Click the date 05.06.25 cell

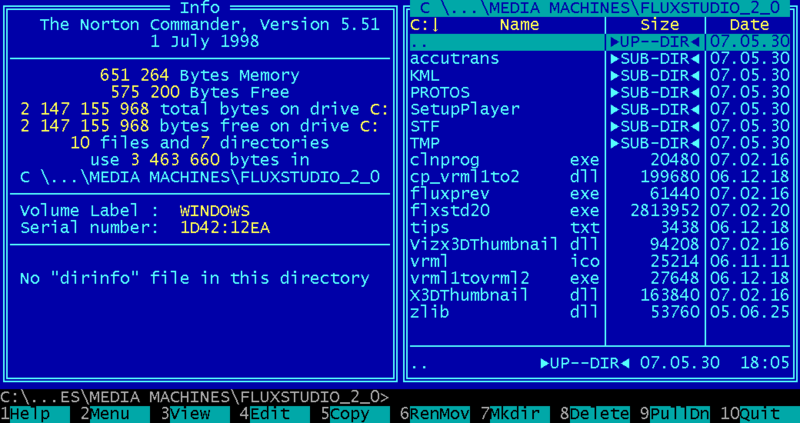pos(749,311)
